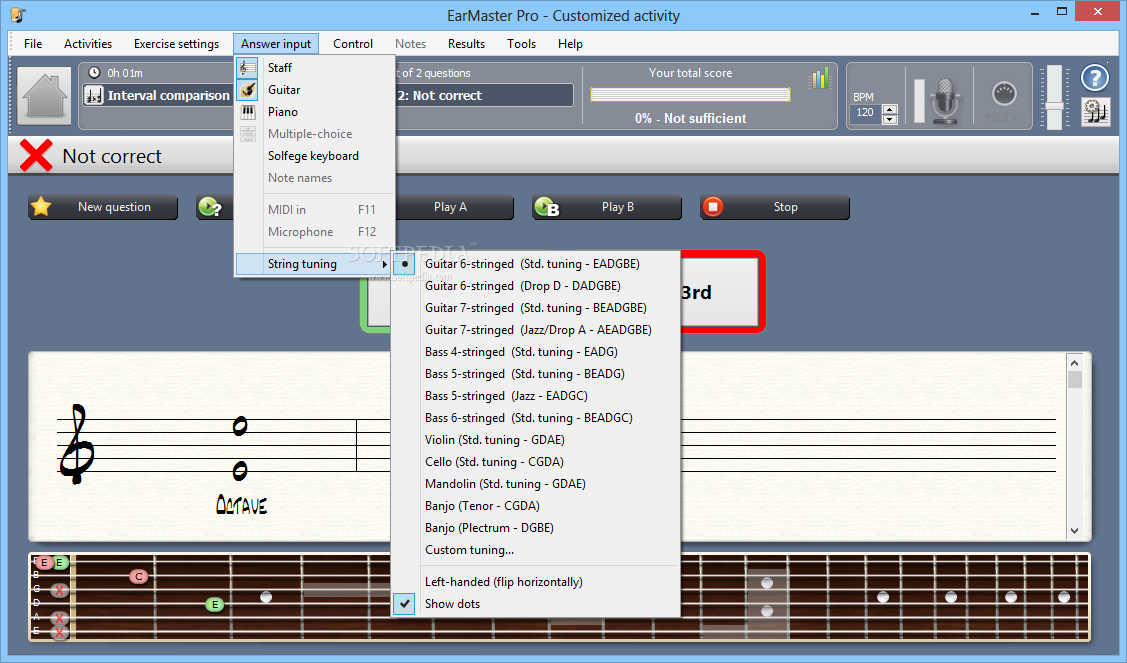The image size is (1127, 663).
Task: Select Guitar 7-stringed Std. tuning BEADGBE
Action: (x=535, y=308)
